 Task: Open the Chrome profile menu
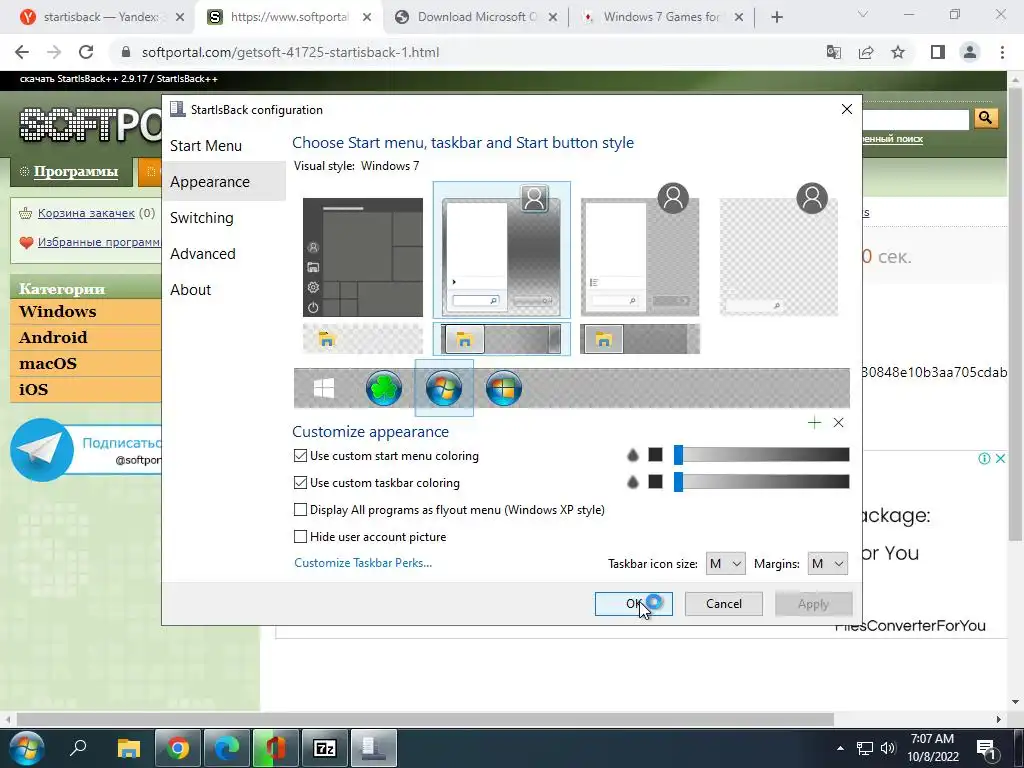[970, 52]
